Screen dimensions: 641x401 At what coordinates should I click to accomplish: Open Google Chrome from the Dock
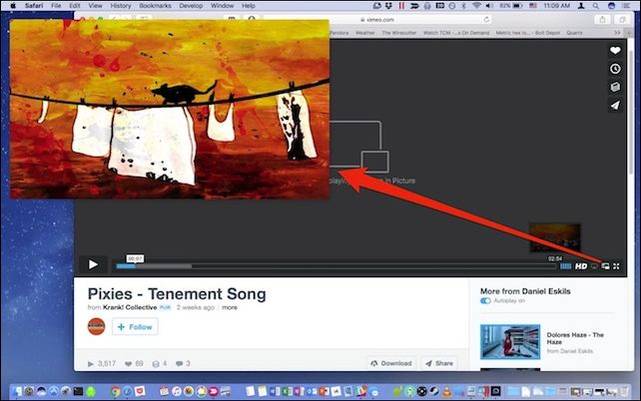coord(116,392)
